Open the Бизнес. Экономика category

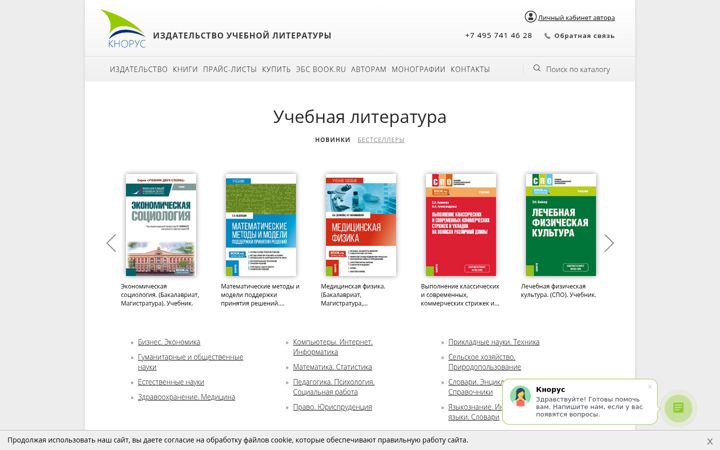coord(169,342)
